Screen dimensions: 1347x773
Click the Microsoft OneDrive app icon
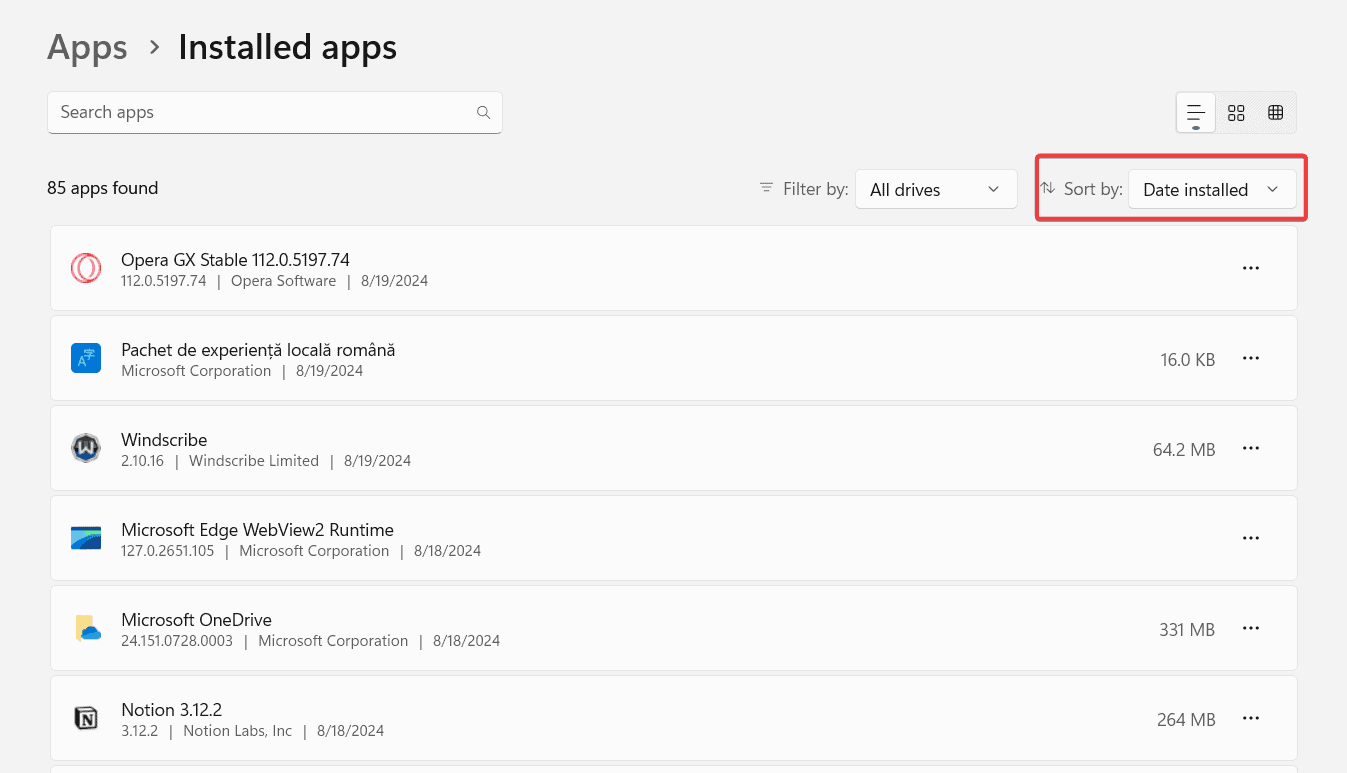(86, 628)
